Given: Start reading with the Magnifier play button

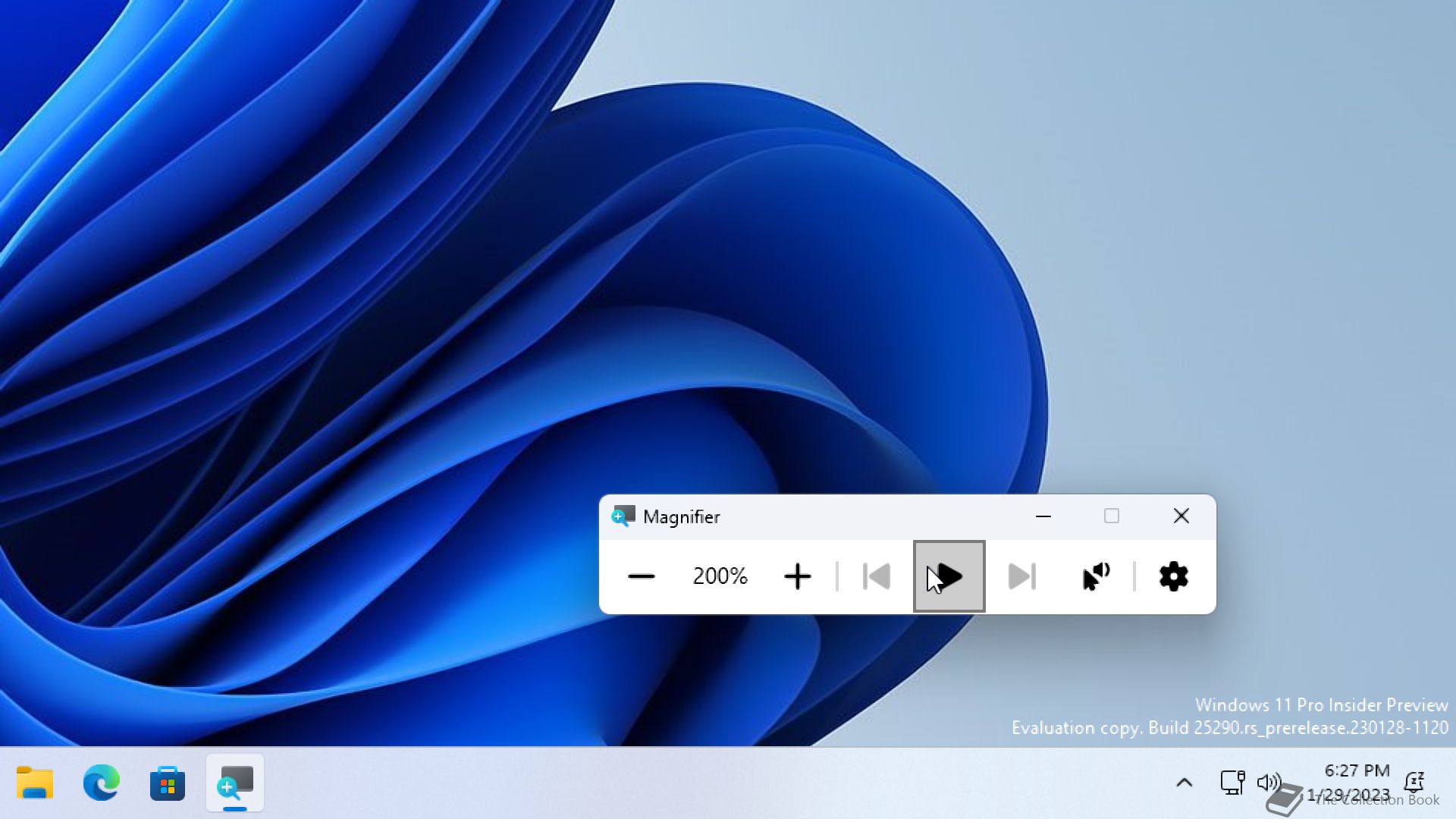Looking at the screenshot, I should [x=949, y=576].
